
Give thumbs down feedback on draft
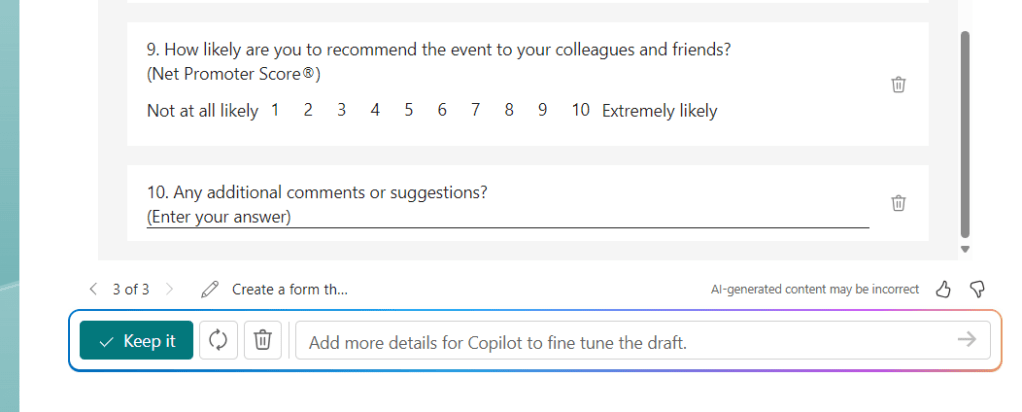[x=977, y=289]
